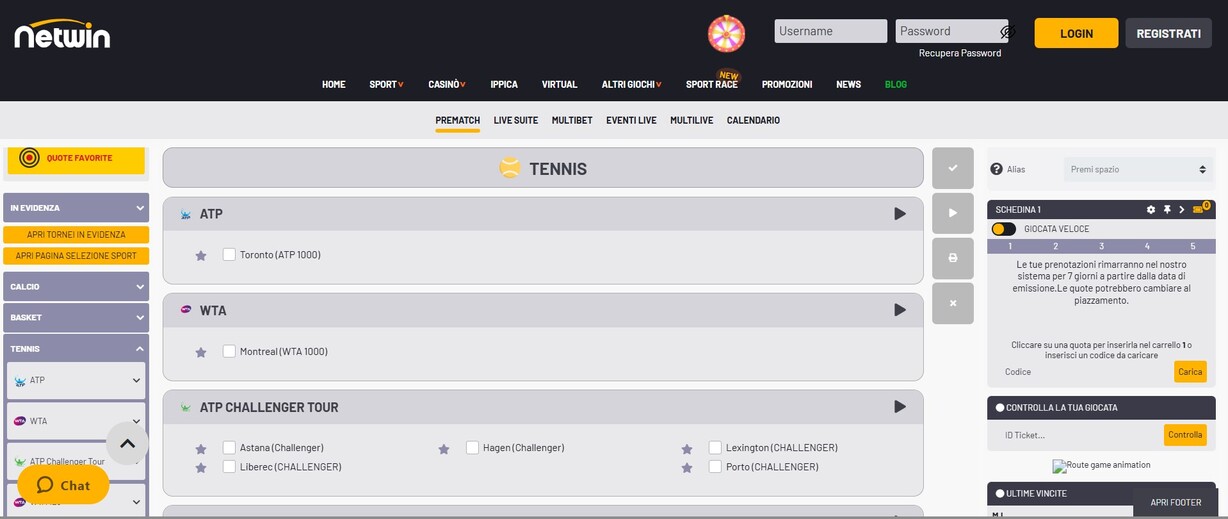Expand the ATP item in the sidebar

tap(76, 380)
